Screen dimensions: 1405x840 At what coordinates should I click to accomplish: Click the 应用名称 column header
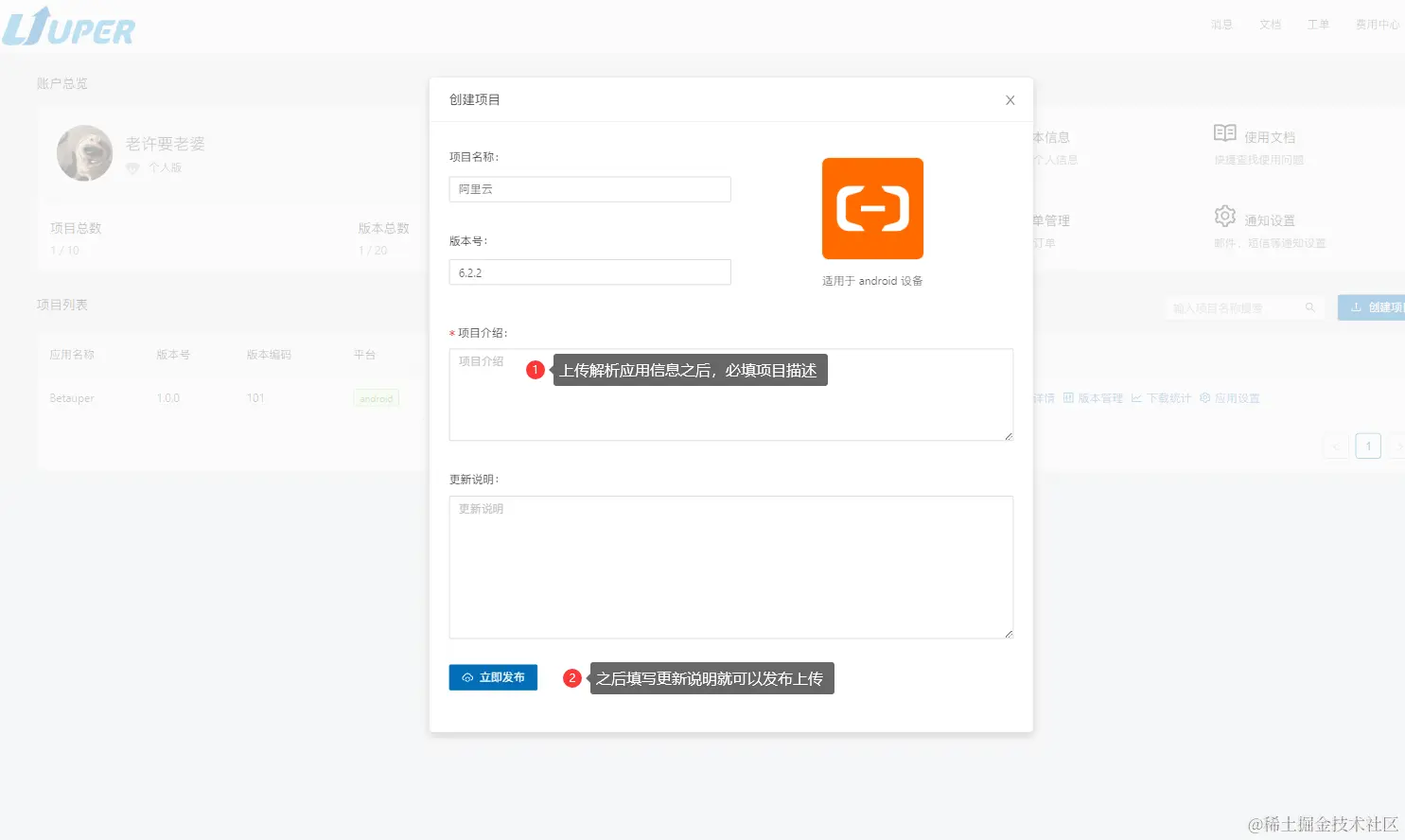point(72,355)
